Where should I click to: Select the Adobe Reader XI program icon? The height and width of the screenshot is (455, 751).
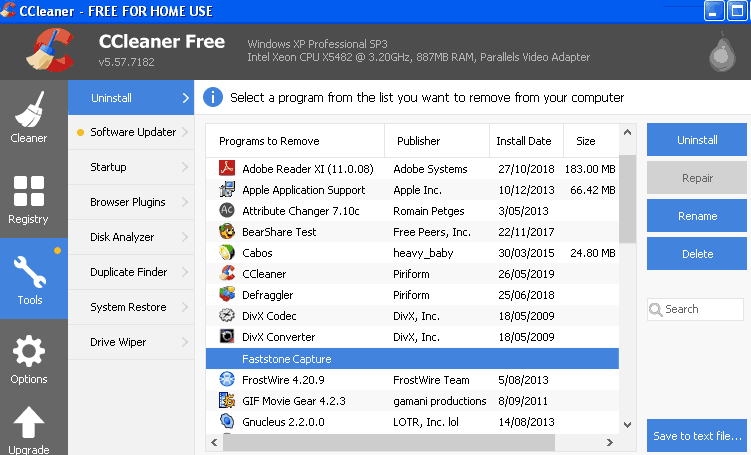(x=226, y=169)
